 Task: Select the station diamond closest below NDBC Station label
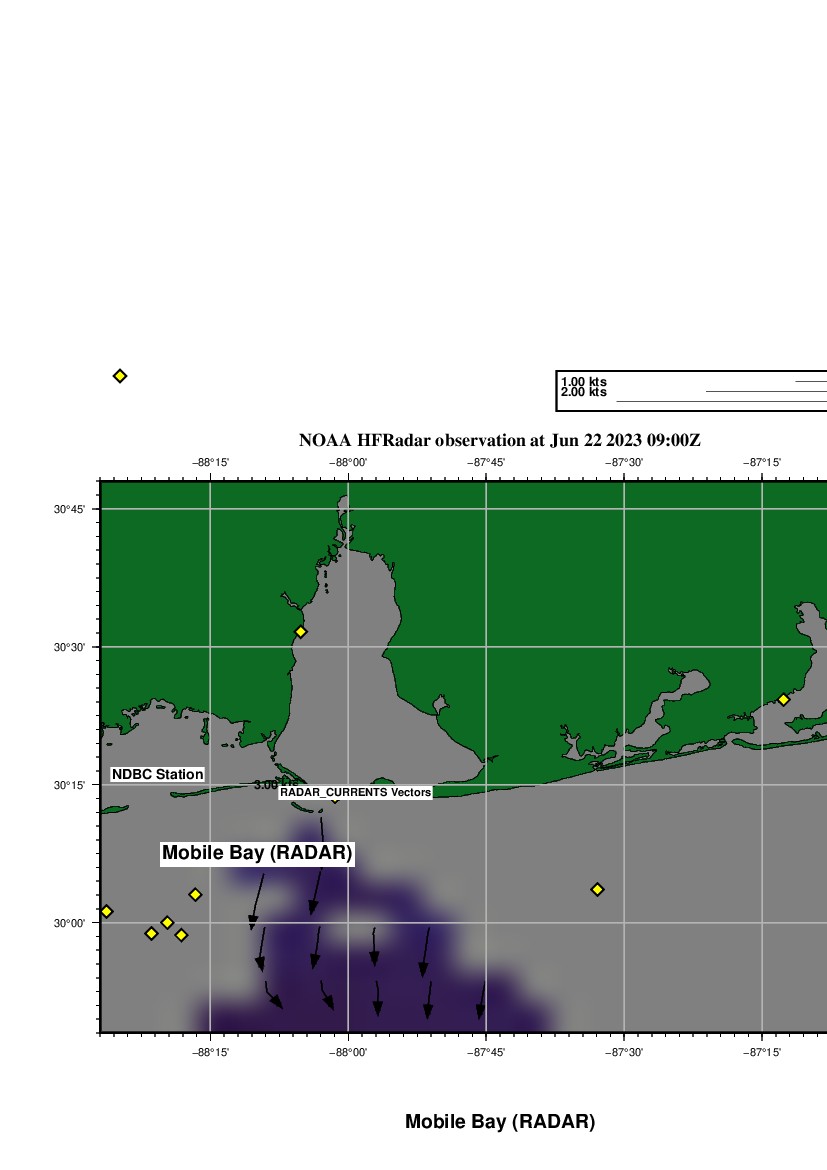[195, 894]
